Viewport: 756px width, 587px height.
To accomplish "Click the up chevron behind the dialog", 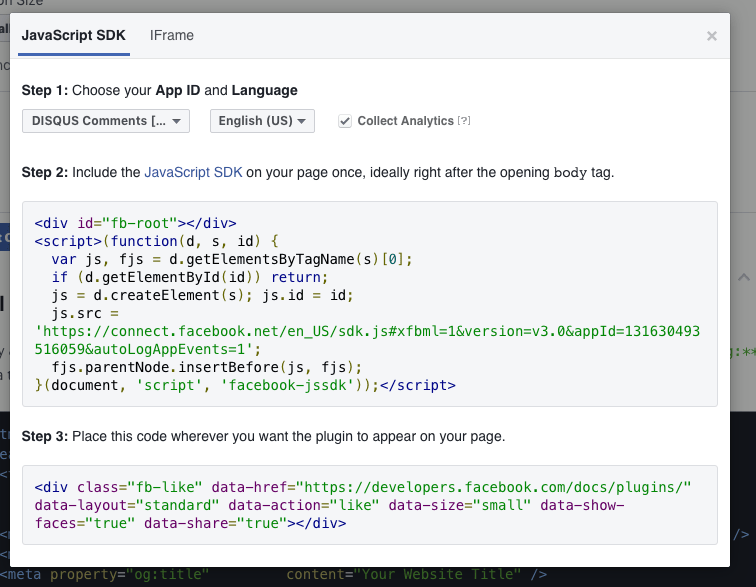I will (743, 277).
